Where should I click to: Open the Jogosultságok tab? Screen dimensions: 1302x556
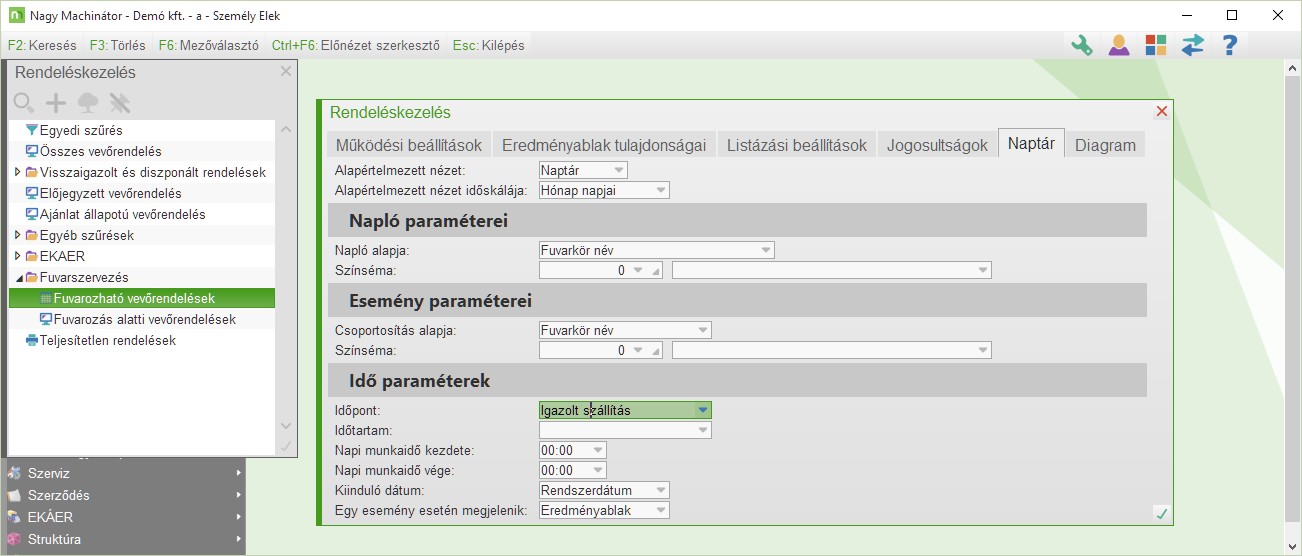[937, 144]
